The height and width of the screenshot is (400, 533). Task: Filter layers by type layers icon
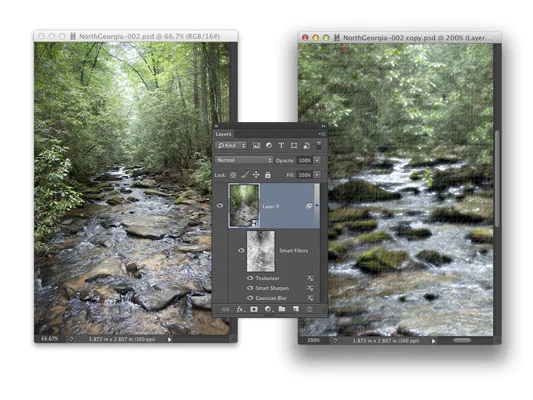pyautogui.click(x=281, y=145)
